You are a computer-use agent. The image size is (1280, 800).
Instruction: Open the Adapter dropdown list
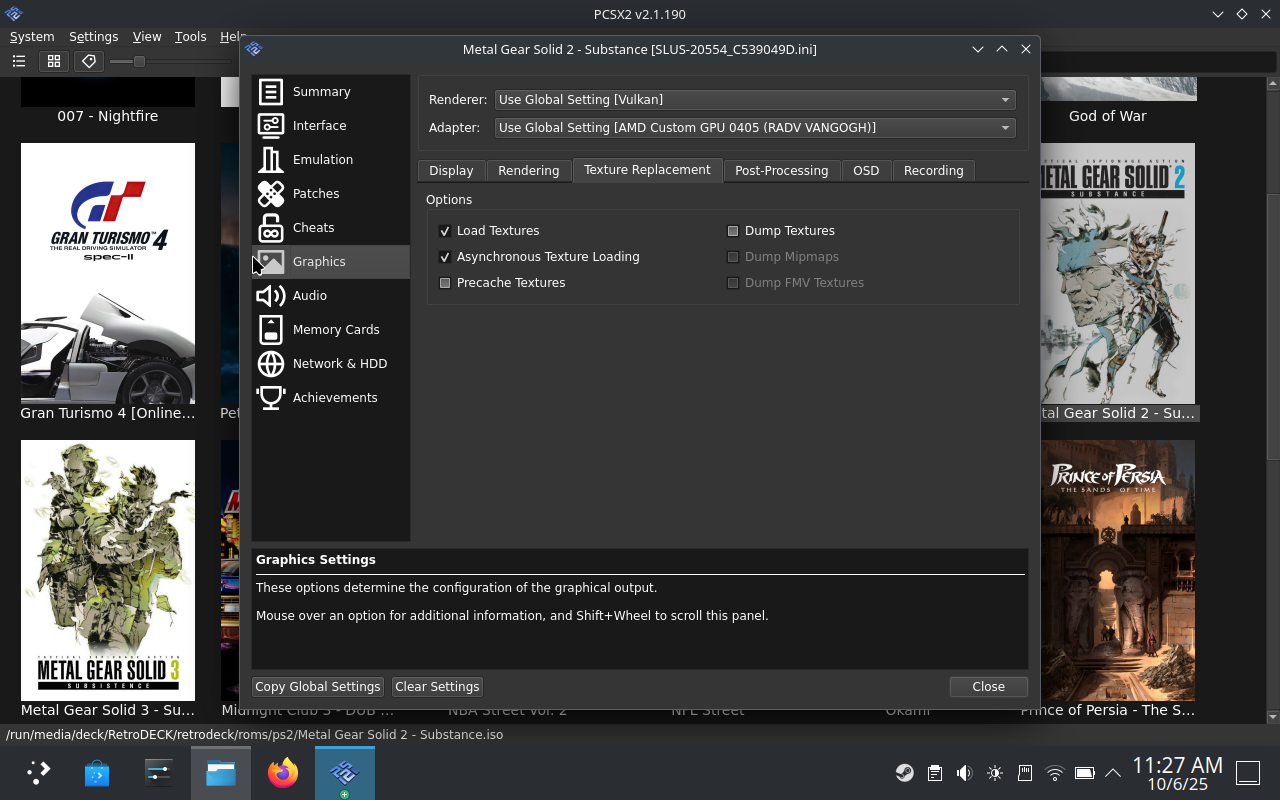point(755,128)
